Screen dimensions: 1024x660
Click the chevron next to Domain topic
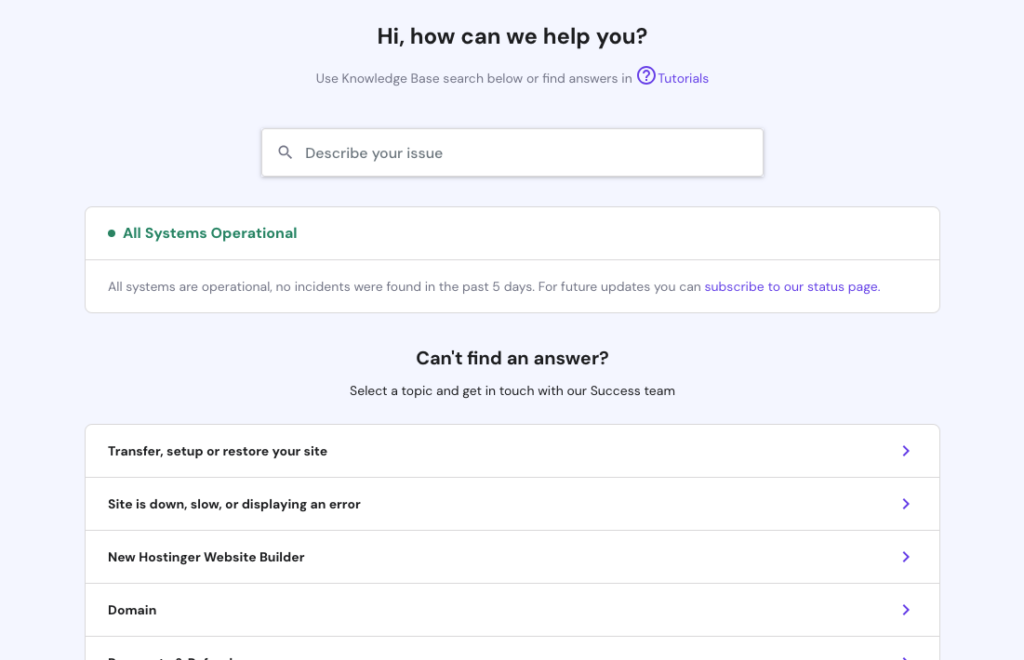pyautogui.click(x=906, y=610)
